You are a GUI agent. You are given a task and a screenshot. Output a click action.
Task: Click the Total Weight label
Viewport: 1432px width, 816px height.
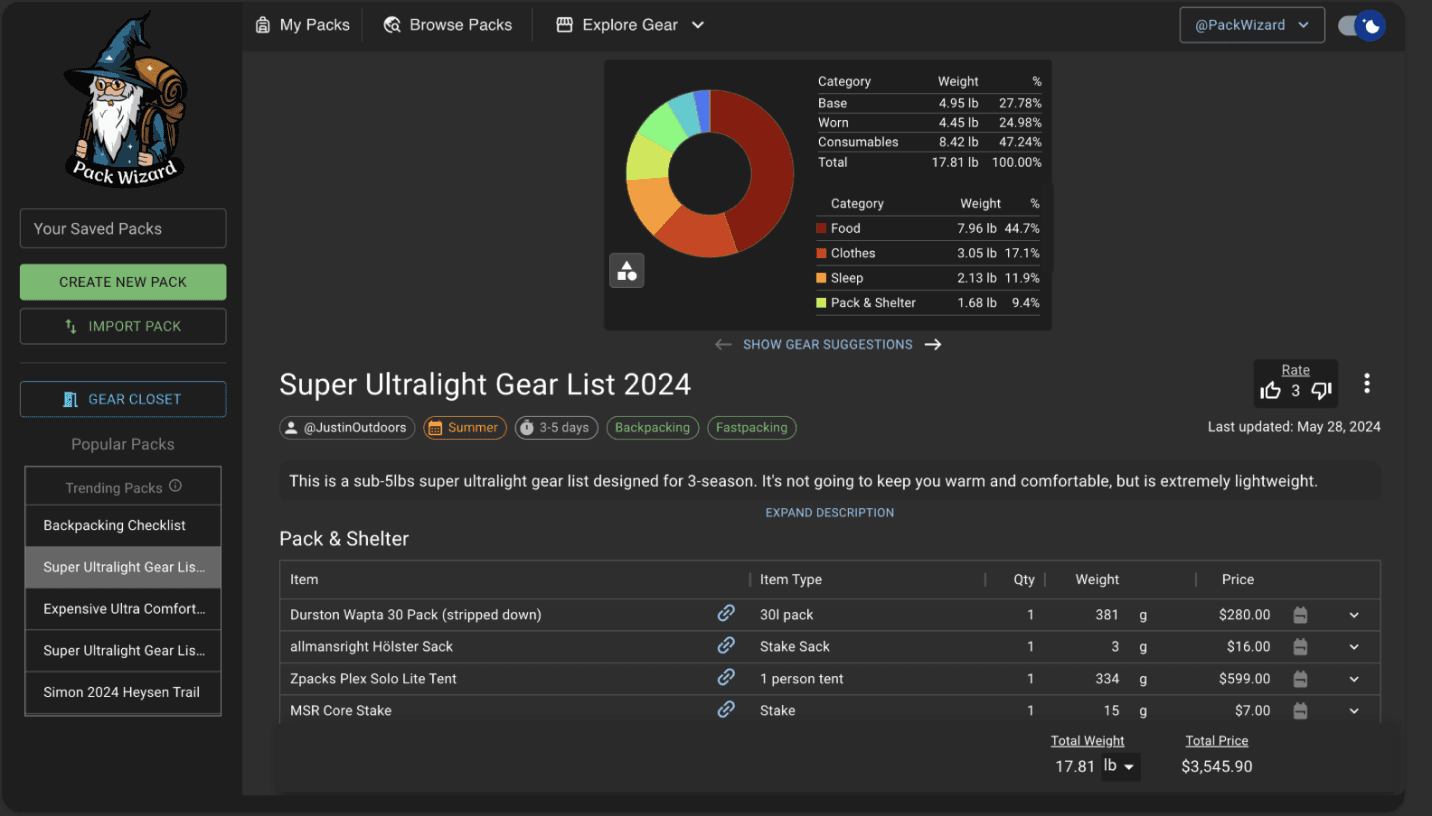(1087, 741)
